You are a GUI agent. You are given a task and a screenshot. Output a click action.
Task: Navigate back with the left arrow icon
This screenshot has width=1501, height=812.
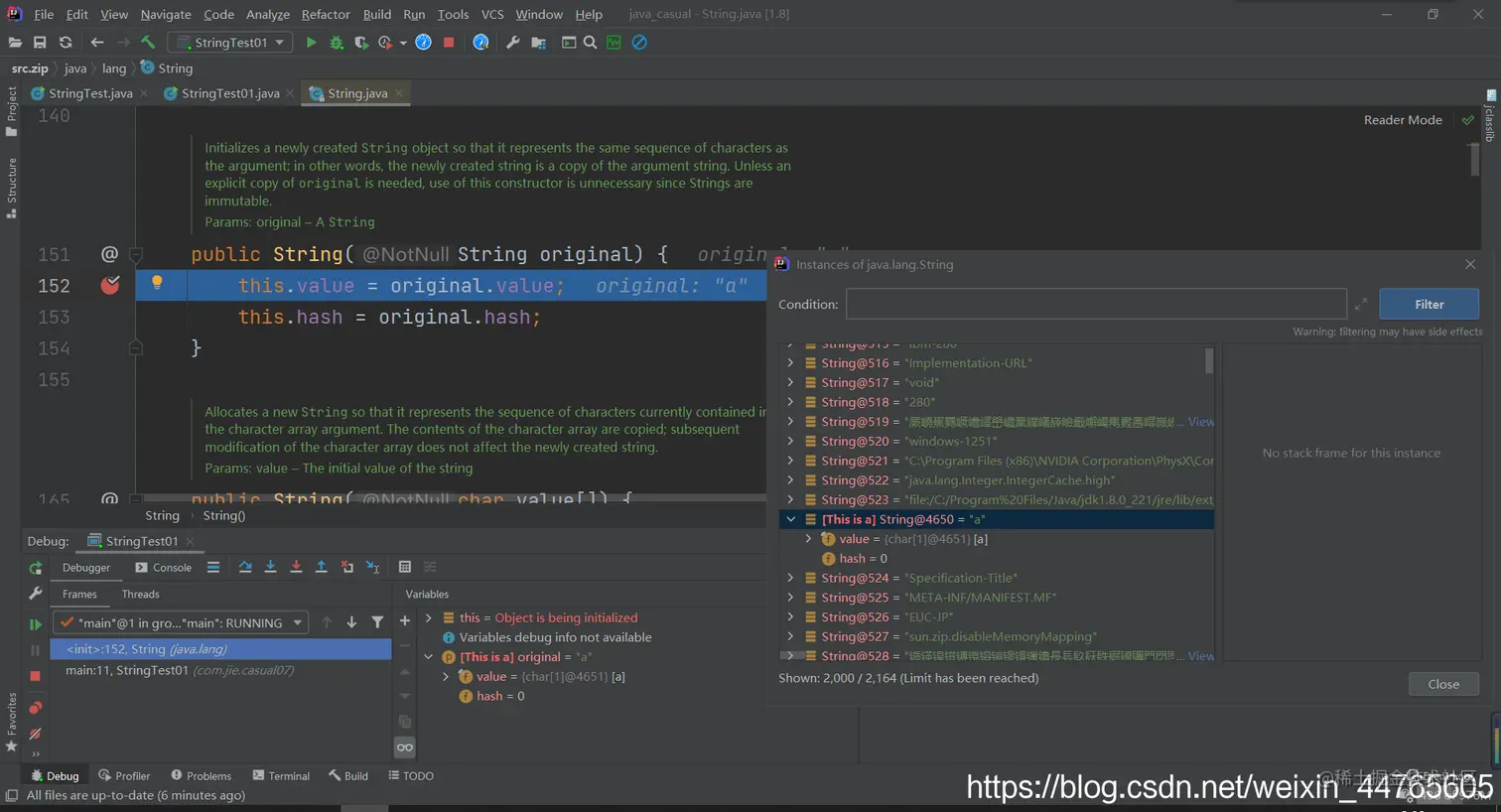(x=96, y=43)
